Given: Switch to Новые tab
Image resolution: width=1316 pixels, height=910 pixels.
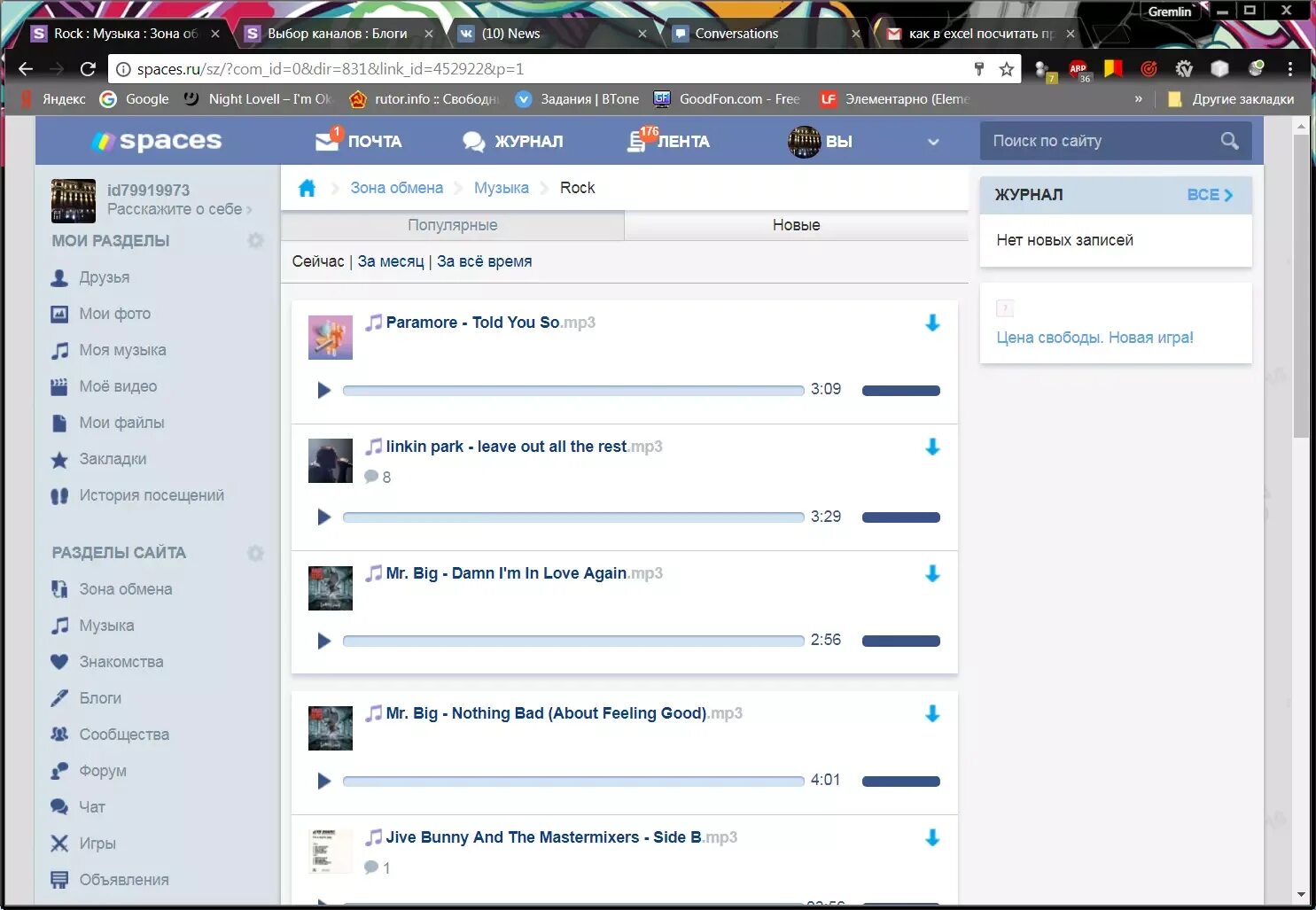Looking at the screenshot, I should (796, 225).
